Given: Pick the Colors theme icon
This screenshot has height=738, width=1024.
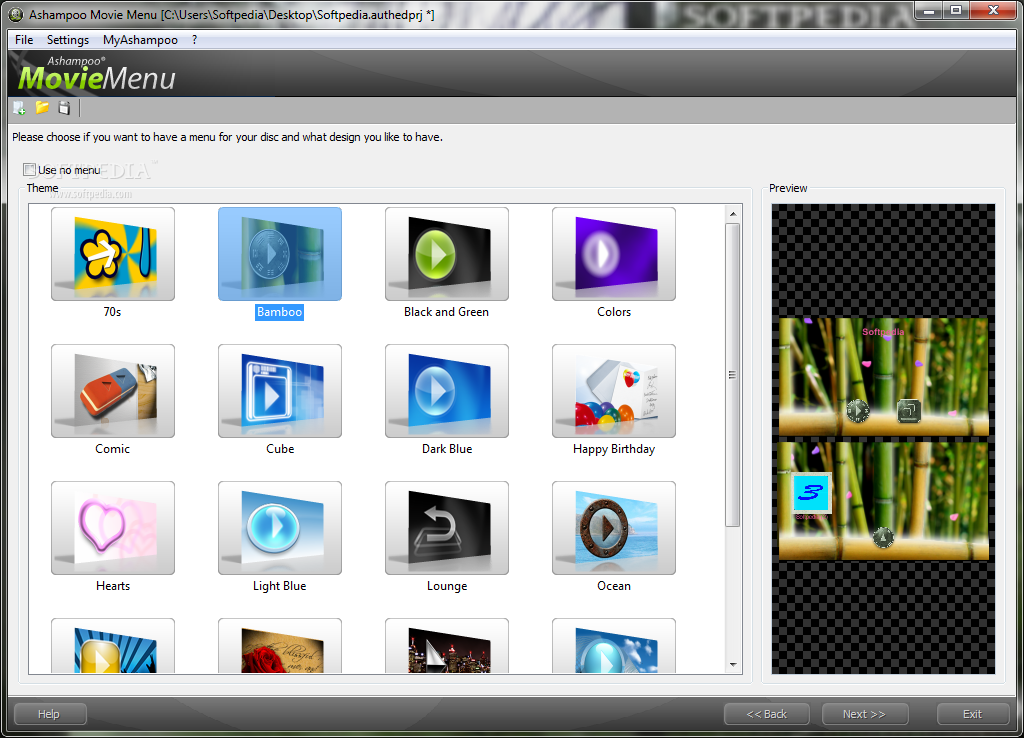Looking at the screenshot, I should (x=614, y=254).
